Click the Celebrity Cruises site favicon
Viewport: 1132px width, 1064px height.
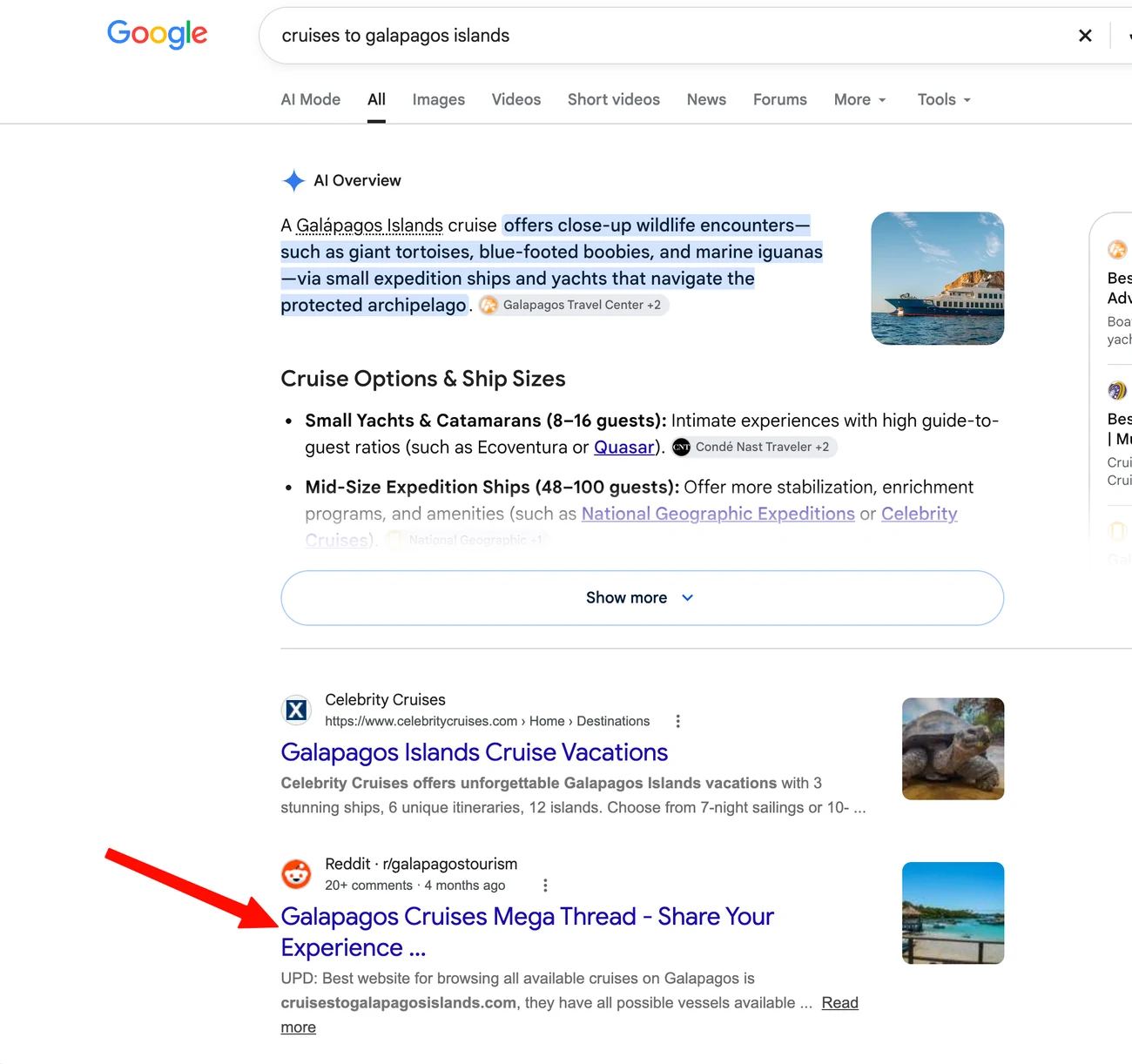(x=296, y=710)
